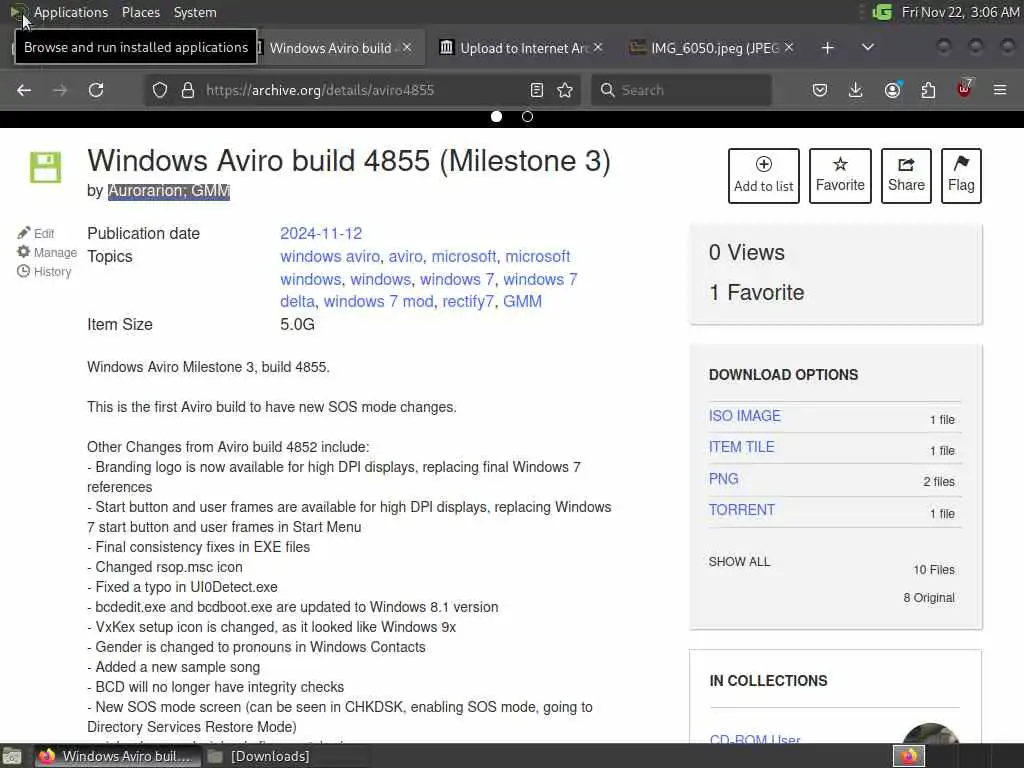This screenshot has height=768, width=1024.
Task: Open the CD-ROM User collection link
Action: coord(755,738)
